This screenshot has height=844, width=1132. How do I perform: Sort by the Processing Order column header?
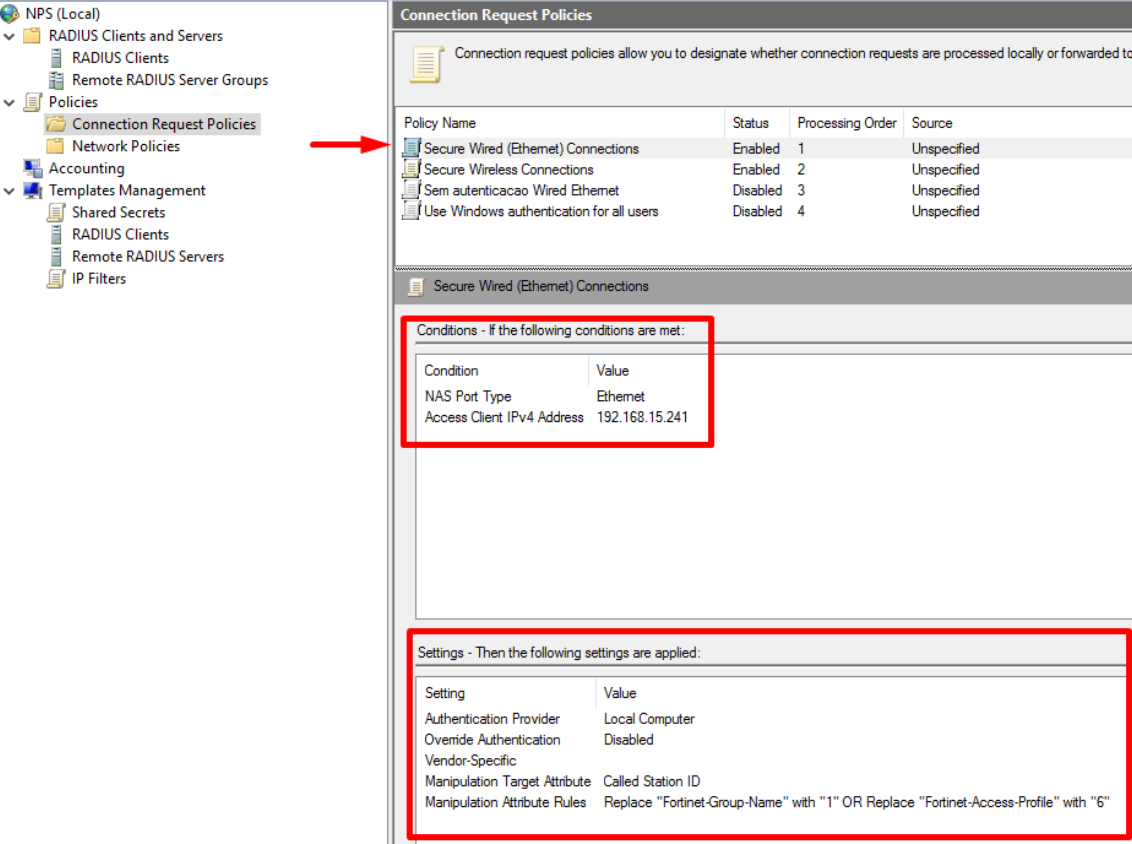(x=846, y=123)
